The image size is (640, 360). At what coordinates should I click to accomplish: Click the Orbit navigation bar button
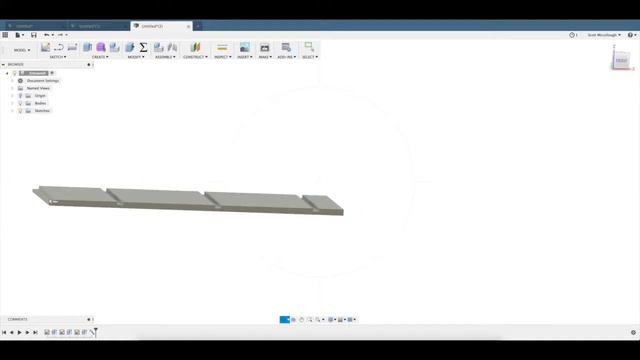point(284,320)
